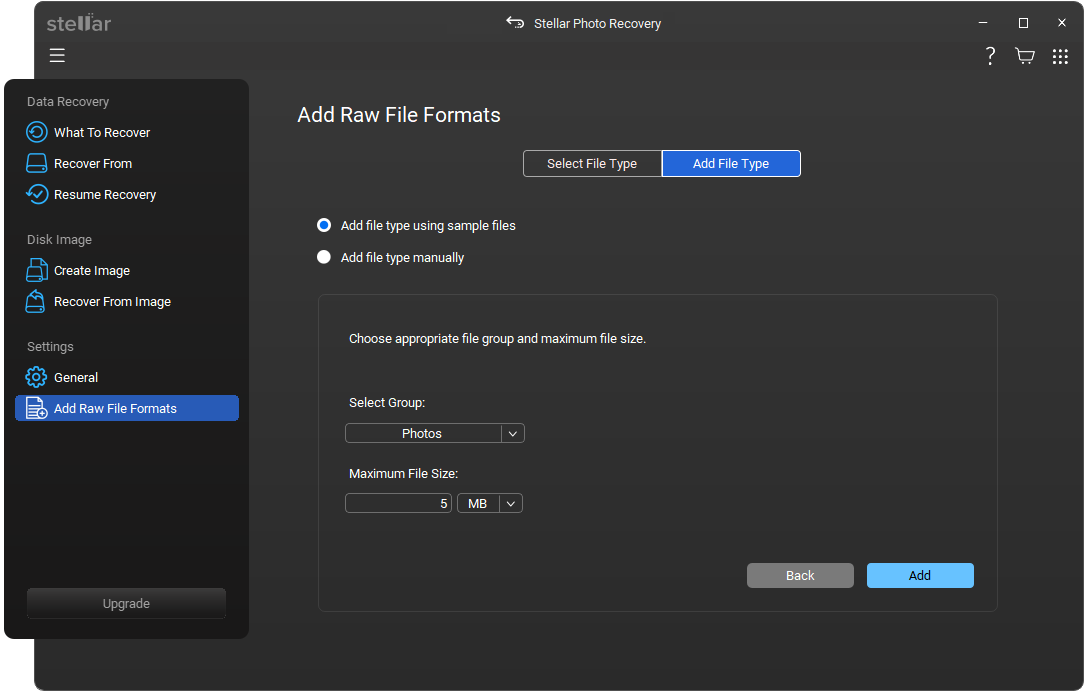Click the Back button

pyautogui.click(x=800, y=576)
